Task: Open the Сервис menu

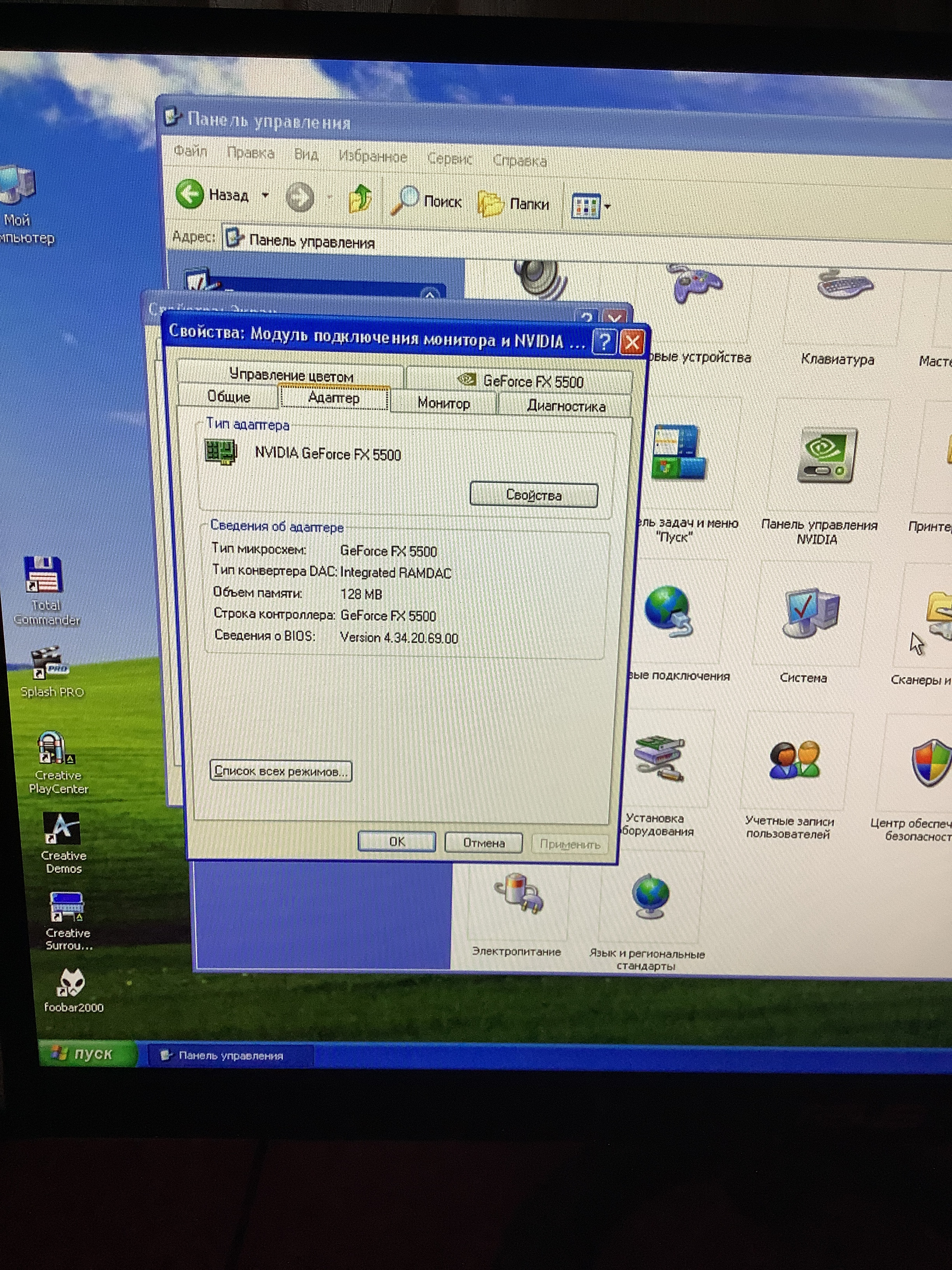Action: (450, 159)
